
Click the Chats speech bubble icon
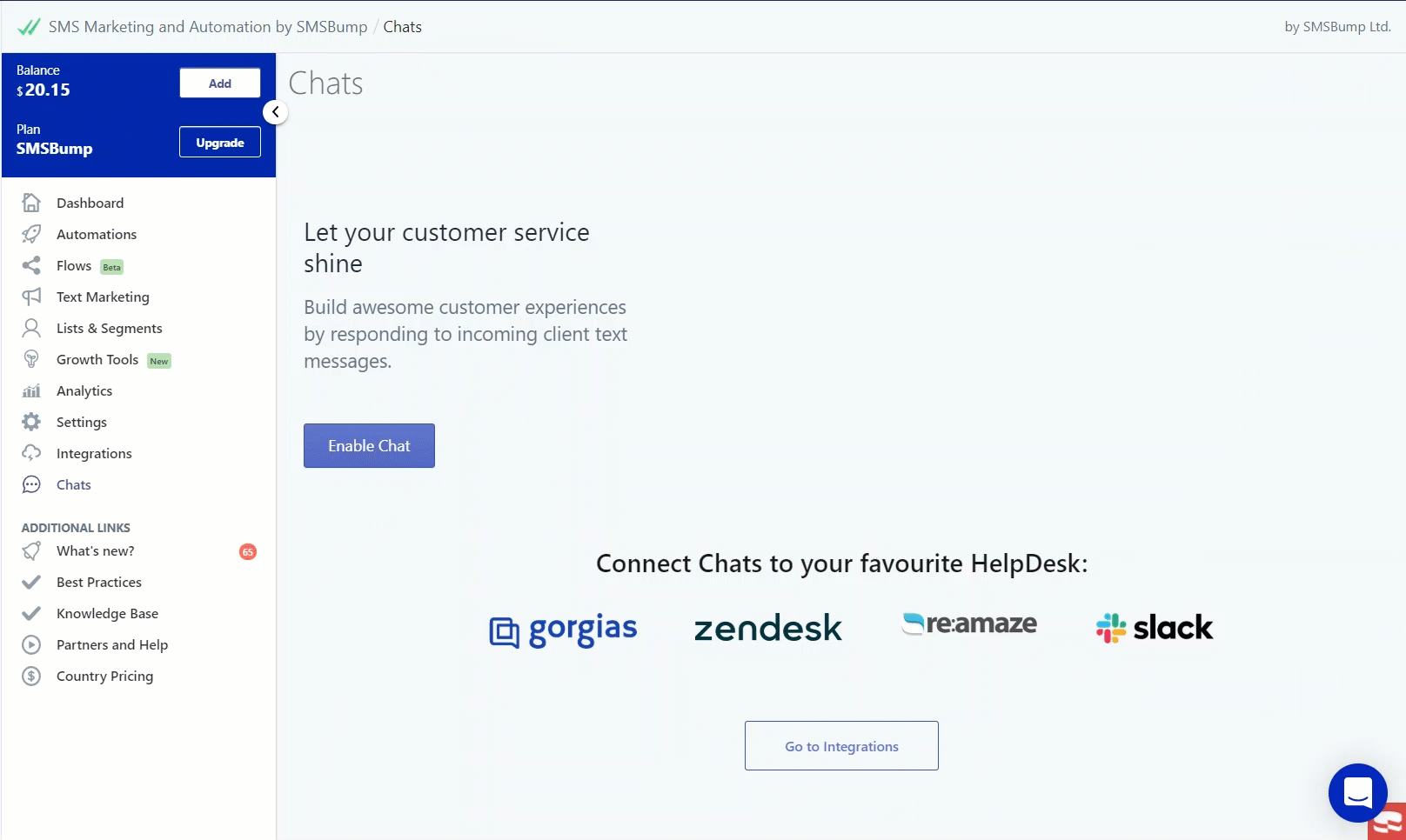(31, 484)
